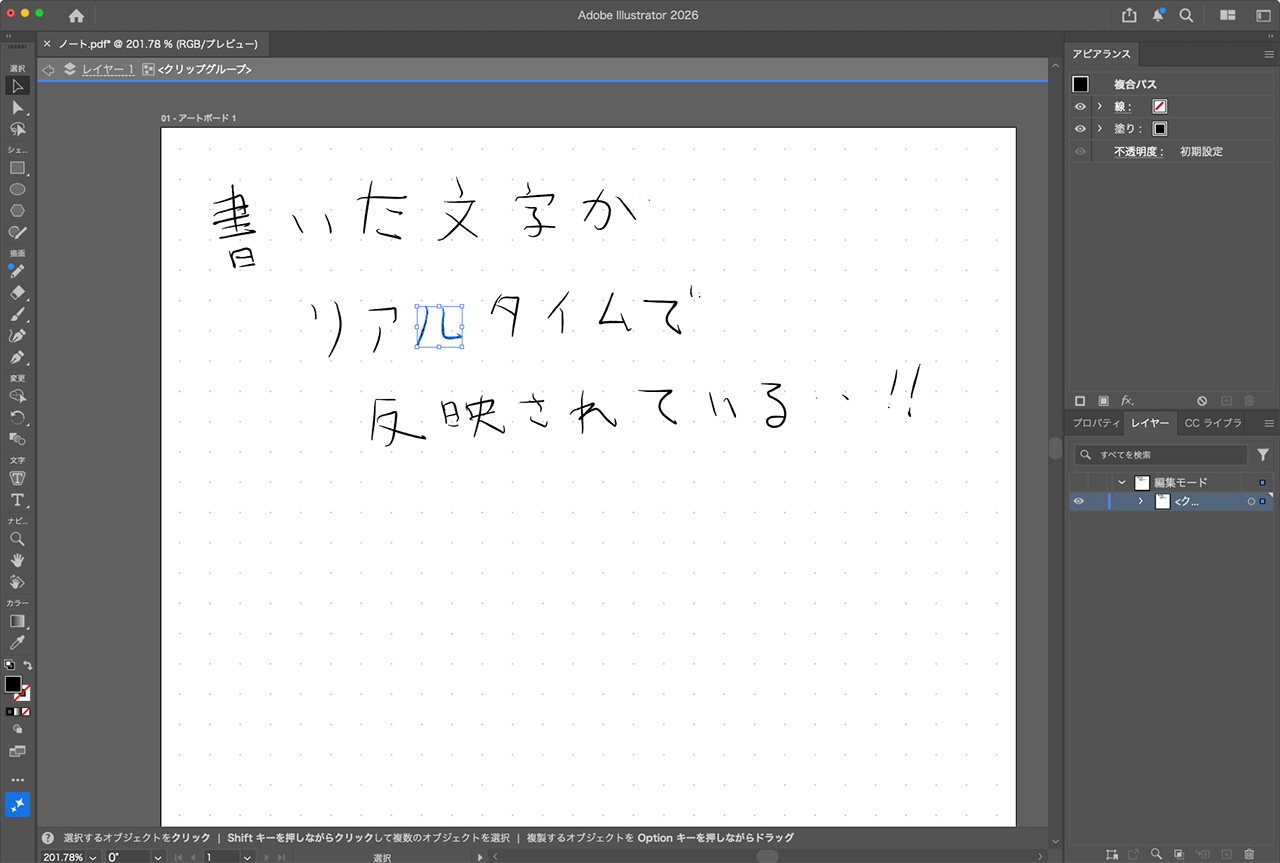
Task: Select the Pencil tool
Action: (17, 272)
